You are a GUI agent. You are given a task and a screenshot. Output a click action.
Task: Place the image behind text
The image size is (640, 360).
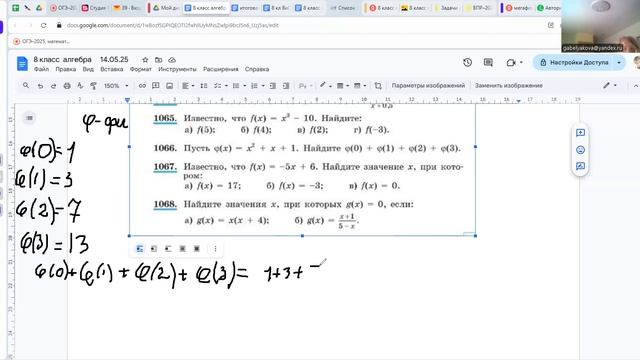click(x=182, y=249)
